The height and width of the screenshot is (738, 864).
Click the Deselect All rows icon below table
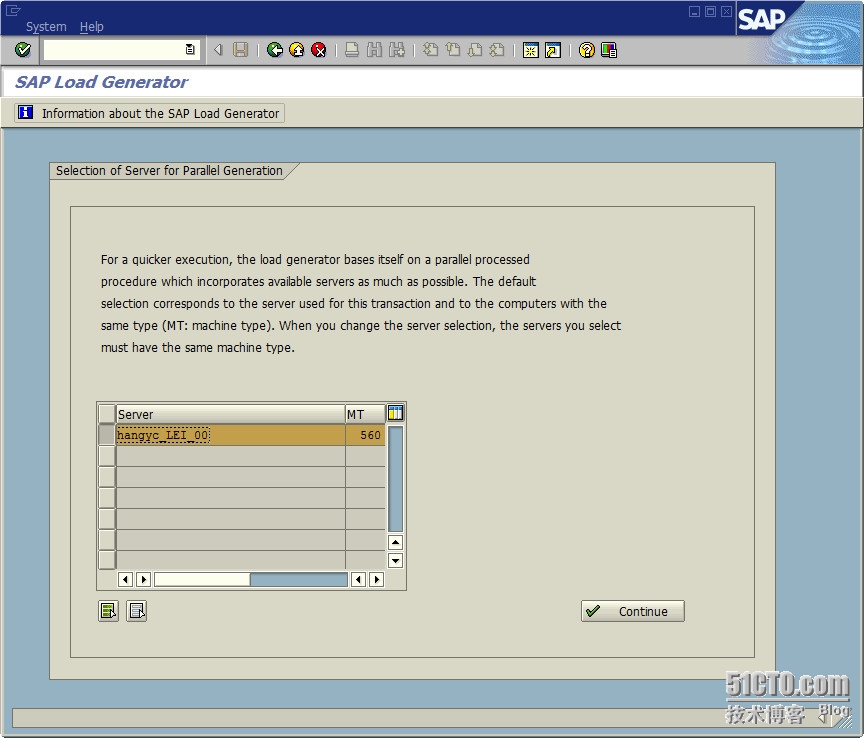pyautogui.click(x=137, y=611)
